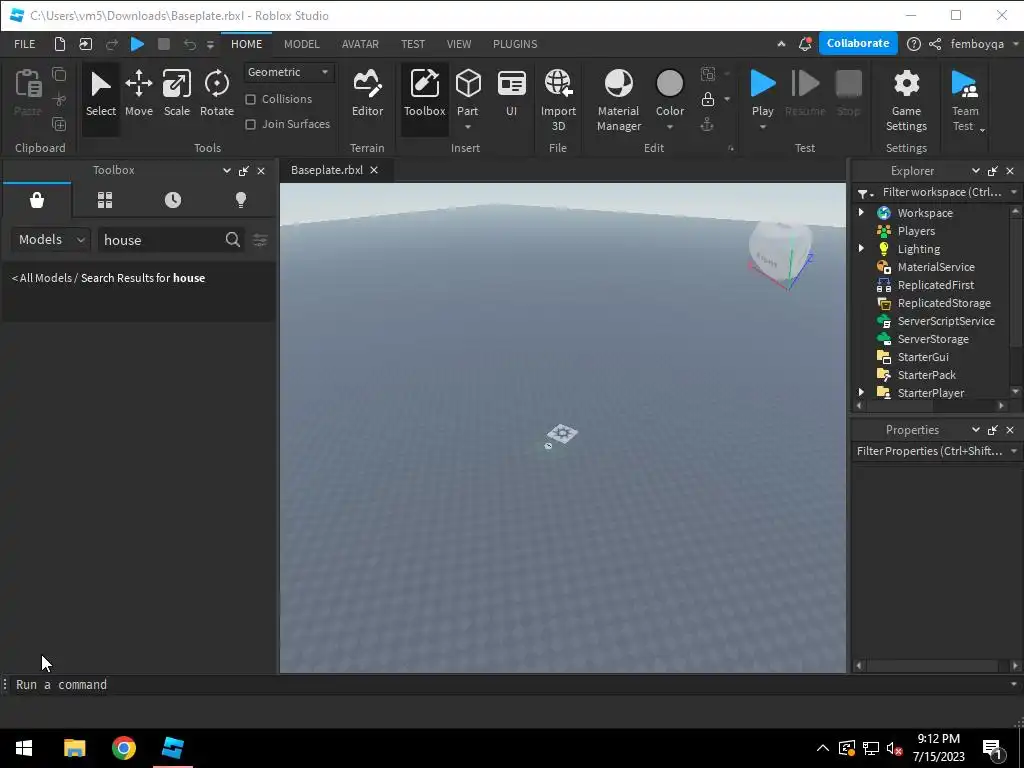The image size is (1024, 768).
Task: Open the Creations lightbulb tab in Toolbox
Action: (x=241, y=200)
